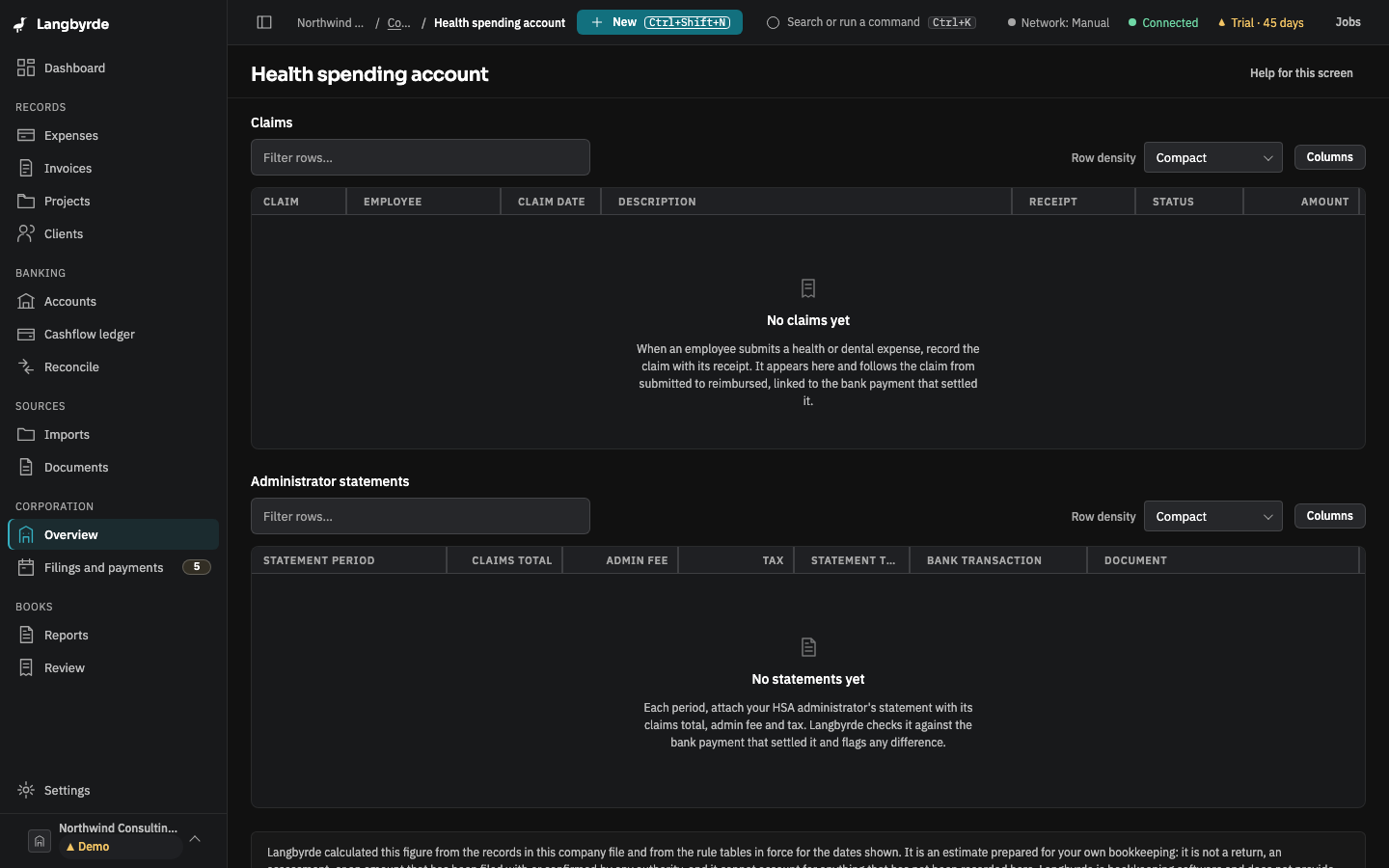Sort by CLAIM DATE column header
This screenshot has width=1389, height=868.
point(551,202)
